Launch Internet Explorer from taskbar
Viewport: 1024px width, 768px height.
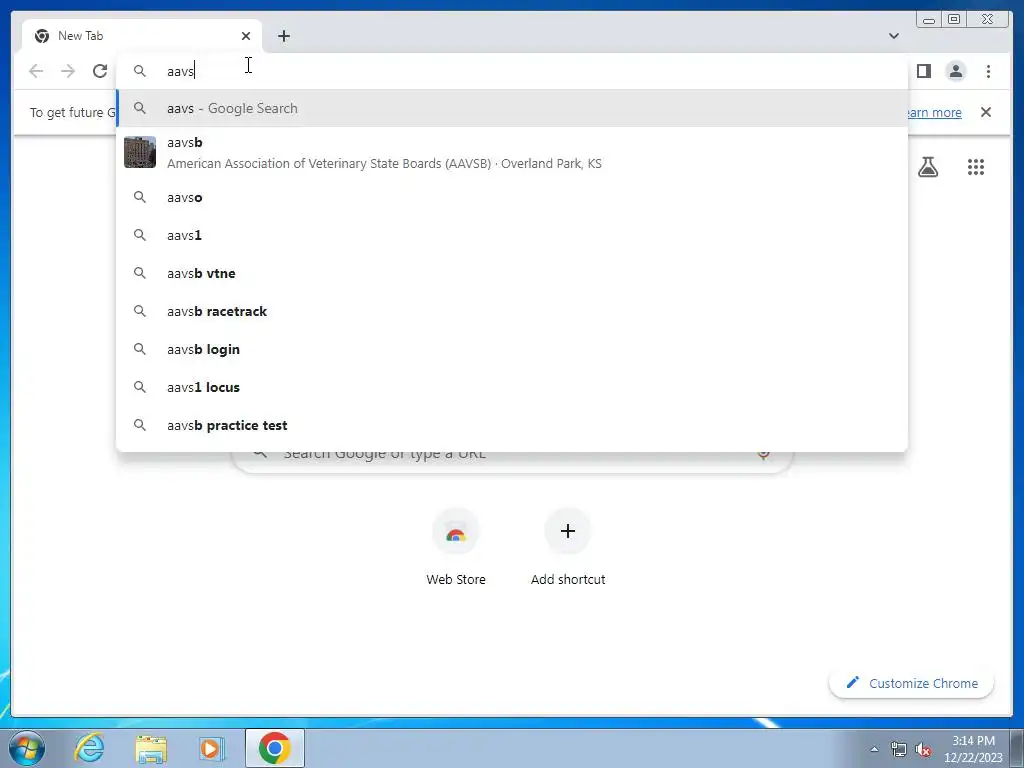[89, 748]
